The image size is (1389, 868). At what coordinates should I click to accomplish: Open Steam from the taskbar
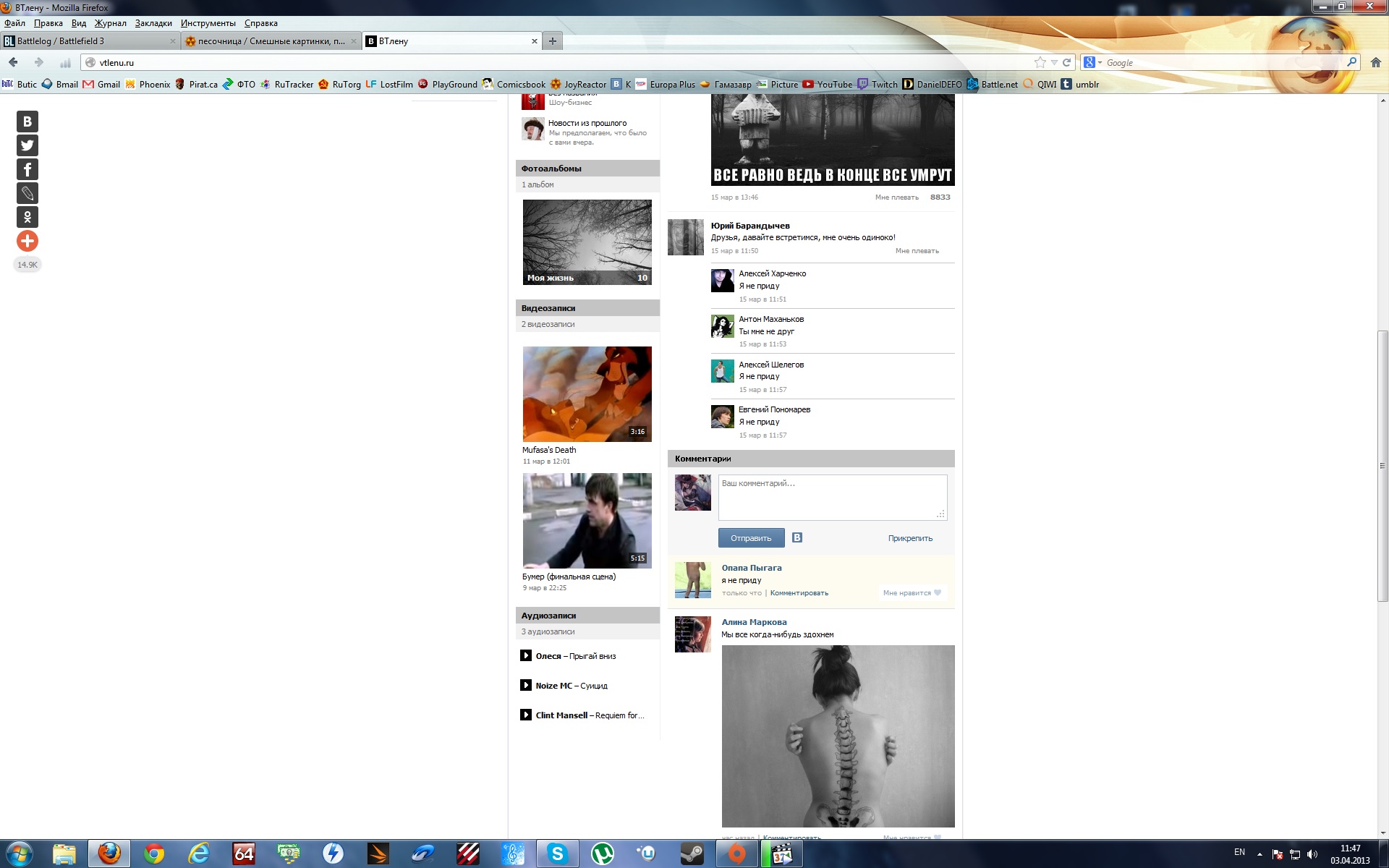pos(692,854)
